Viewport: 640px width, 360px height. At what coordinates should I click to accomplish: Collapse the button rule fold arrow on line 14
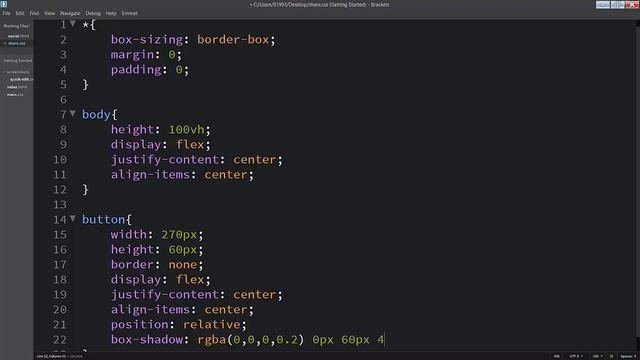[x=73, y=219]
